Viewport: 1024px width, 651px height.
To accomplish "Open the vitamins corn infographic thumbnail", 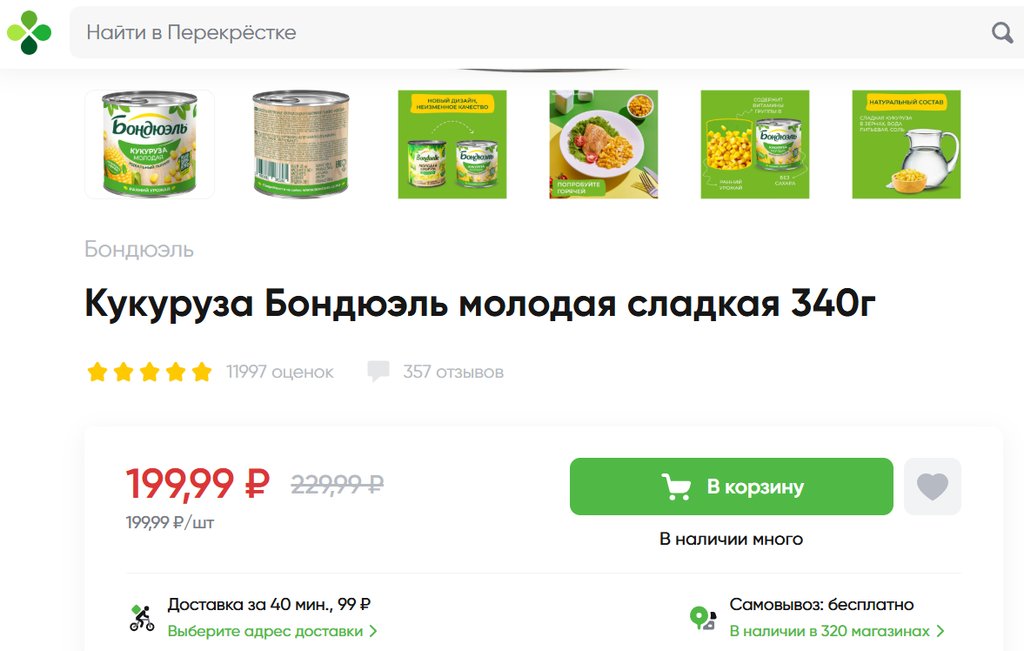I will (755, 144).
